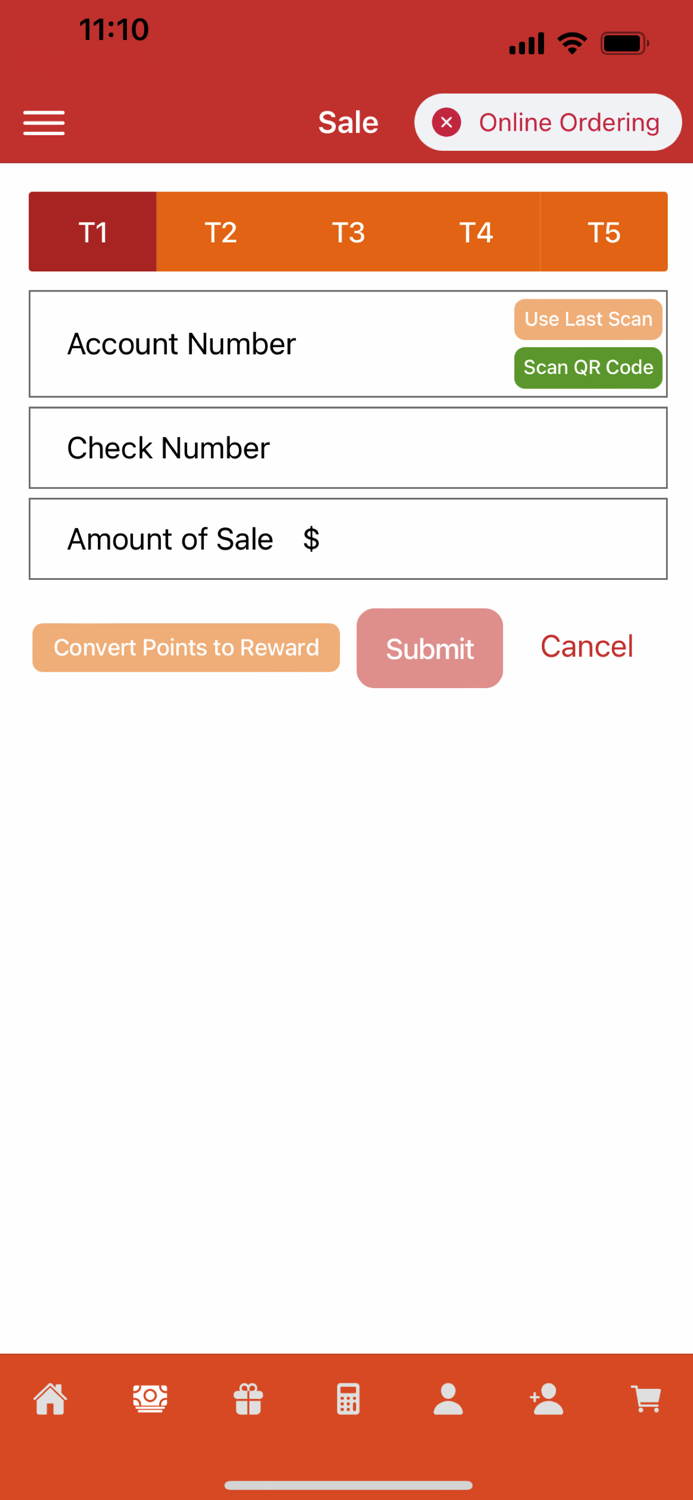Open Scan QR Code
693x1500 pixels.
(587, 367)
